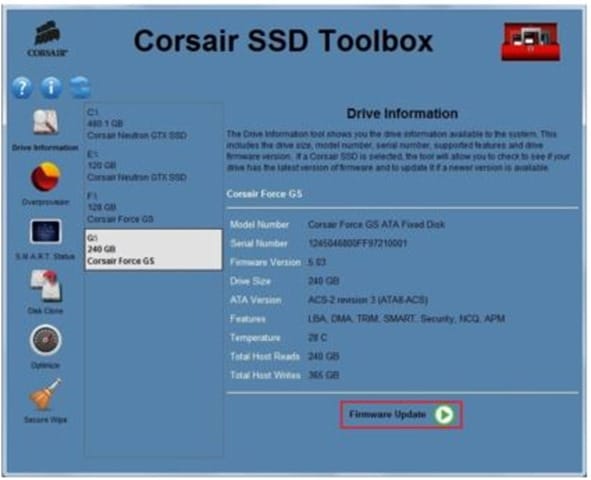The image size is (591, 480).
Task: Click the Temperature value
Action: click(317, 338)
